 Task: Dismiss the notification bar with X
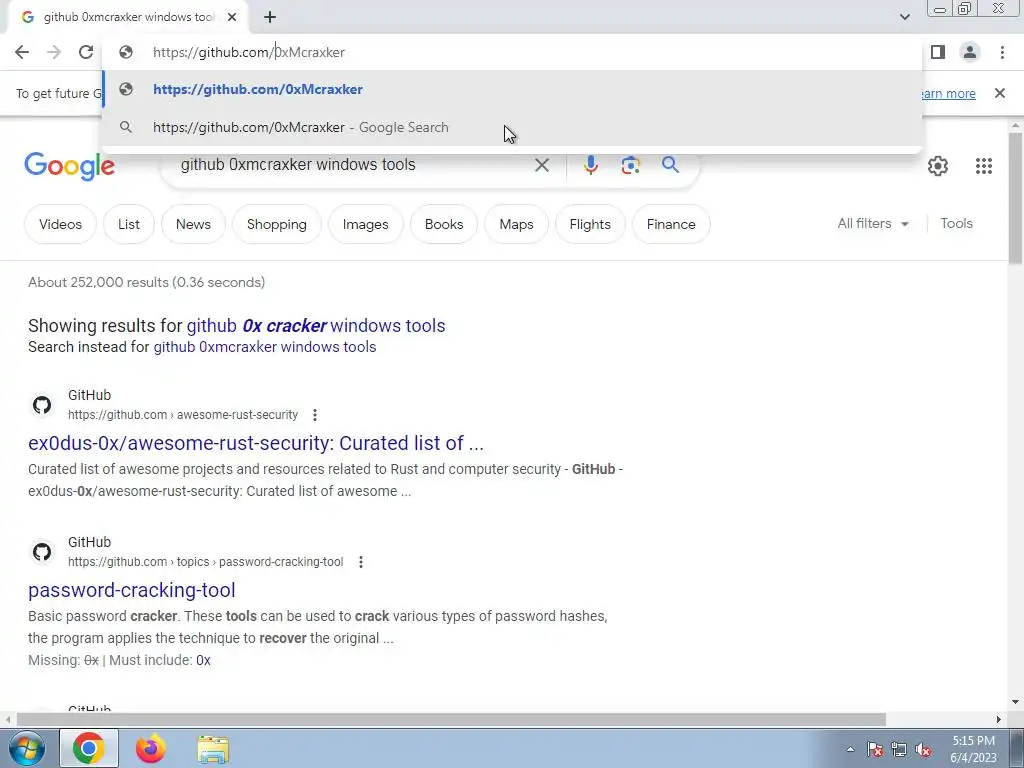coord(999,93)
